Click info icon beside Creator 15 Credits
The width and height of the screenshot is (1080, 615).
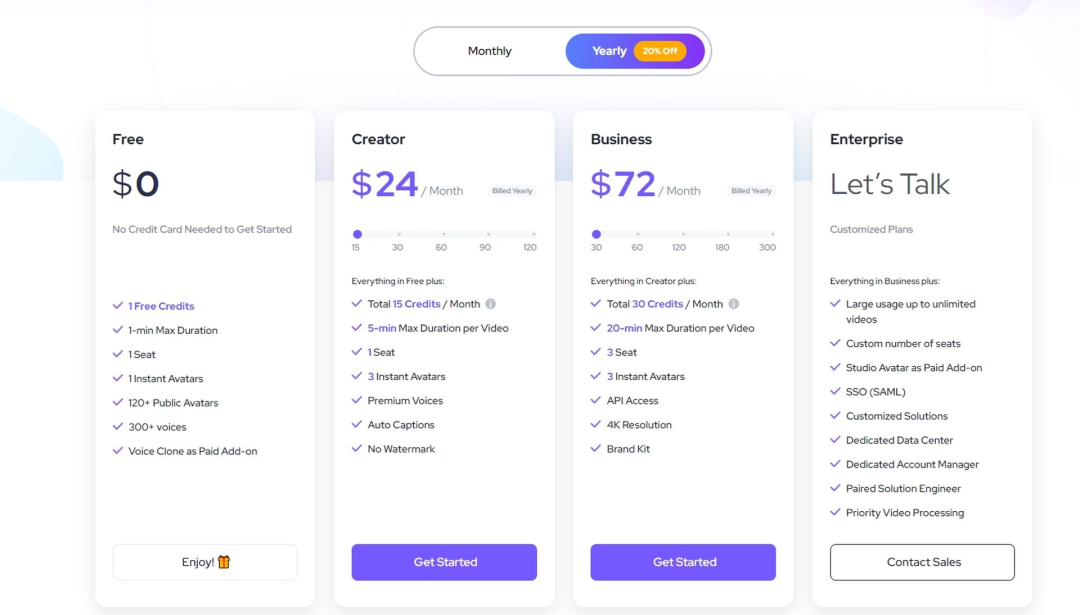(x=490, y=304)
